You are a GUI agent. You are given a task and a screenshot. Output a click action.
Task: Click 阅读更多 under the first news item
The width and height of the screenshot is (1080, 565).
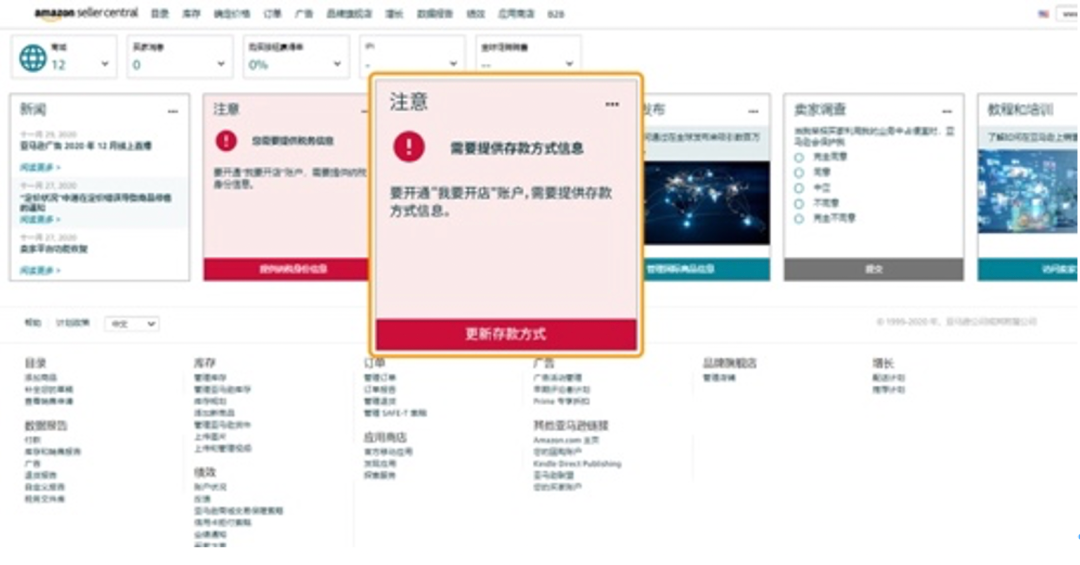[40, 167]
